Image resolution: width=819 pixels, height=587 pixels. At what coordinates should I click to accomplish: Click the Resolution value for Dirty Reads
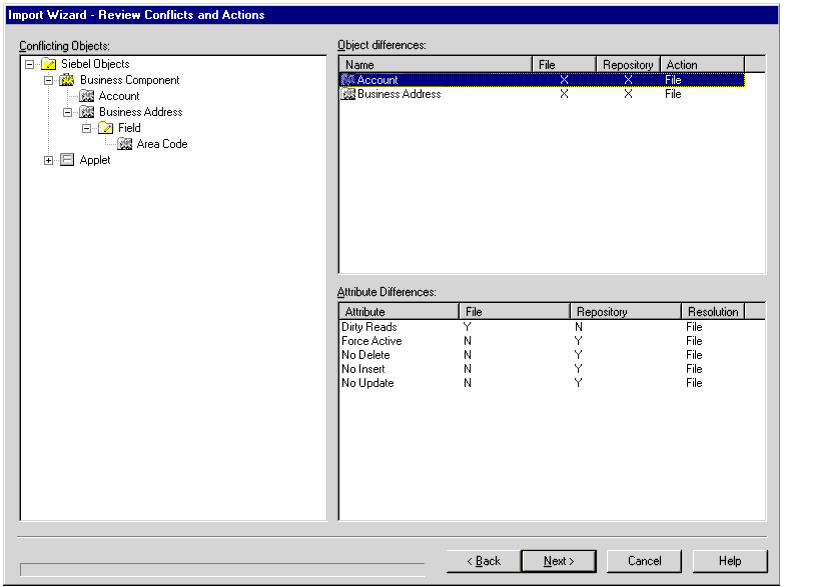click(694, 327)
